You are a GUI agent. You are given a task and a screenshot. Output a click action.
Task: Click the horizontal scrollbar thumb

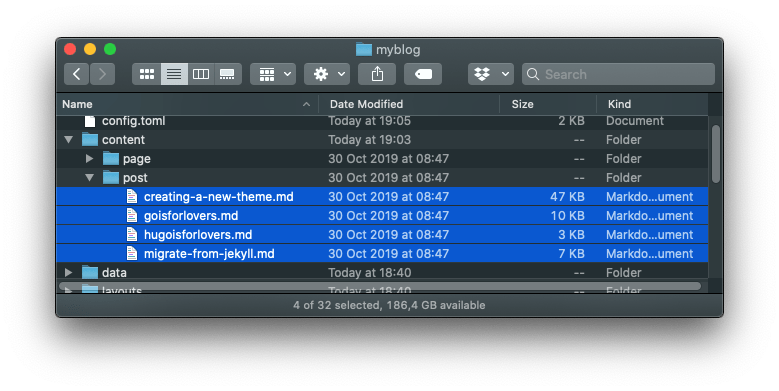coord(380,286)
